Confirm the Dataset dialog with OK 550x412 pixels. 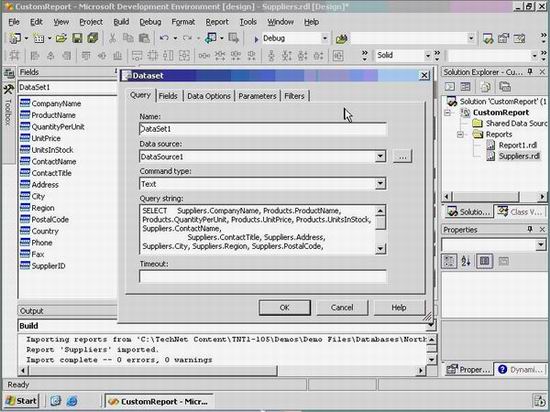284,308
